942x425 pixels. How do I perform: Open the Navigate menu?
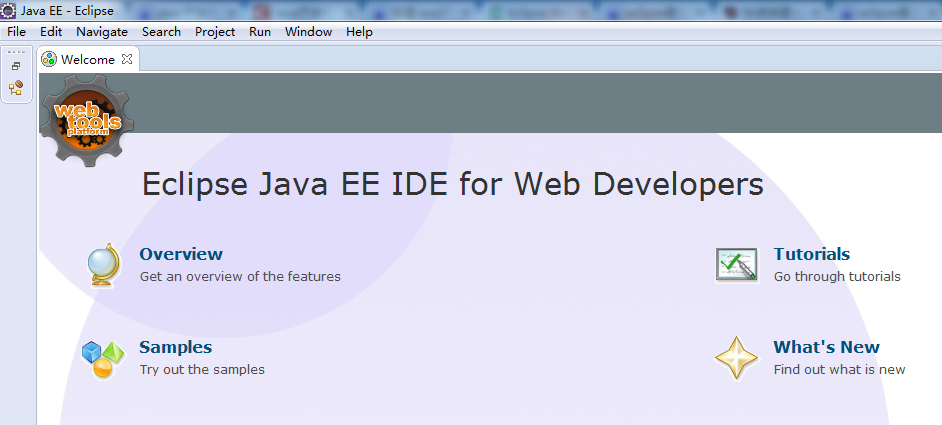(x=102, y=32)
